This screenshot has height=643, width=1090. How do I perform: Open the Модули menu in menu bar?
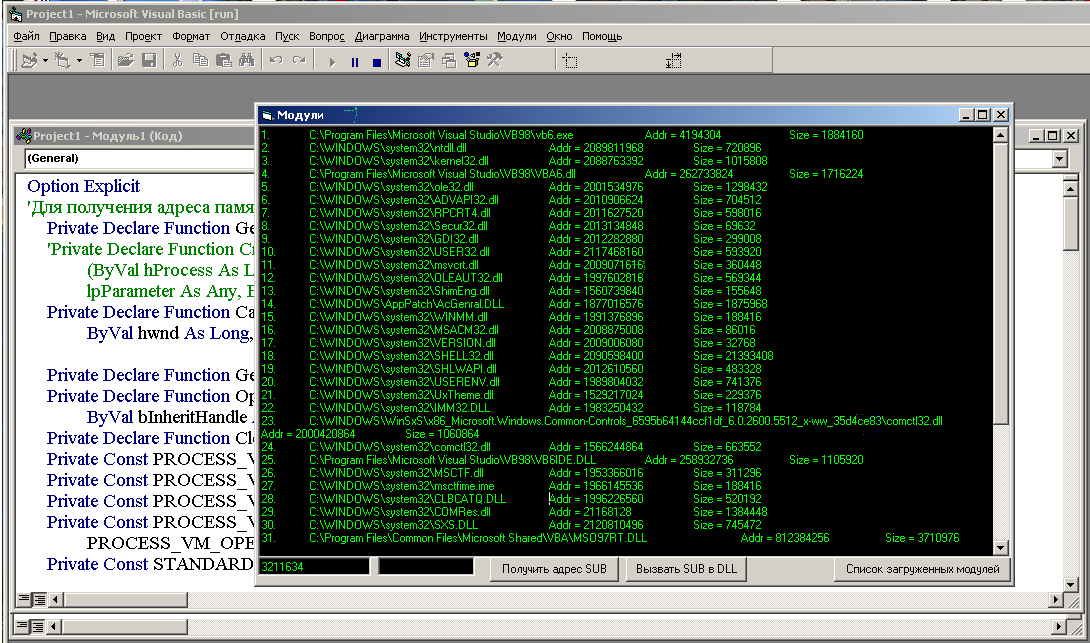coord(516,36)
